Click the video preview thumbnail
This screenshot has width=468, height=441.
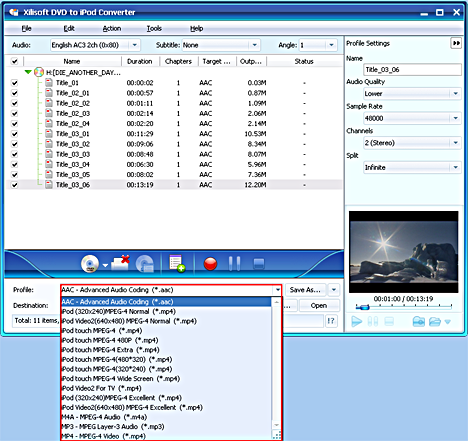tap(403, 252)
